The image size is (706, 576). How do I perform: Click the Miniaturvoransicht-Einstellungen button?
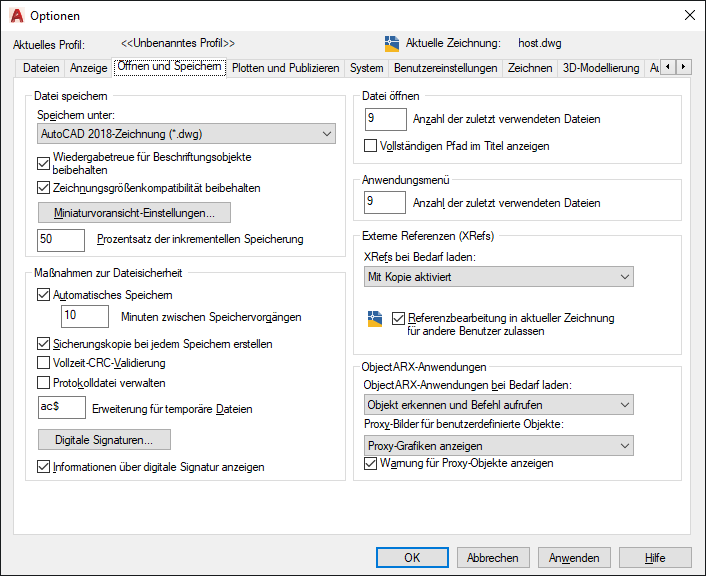(134, 213)
